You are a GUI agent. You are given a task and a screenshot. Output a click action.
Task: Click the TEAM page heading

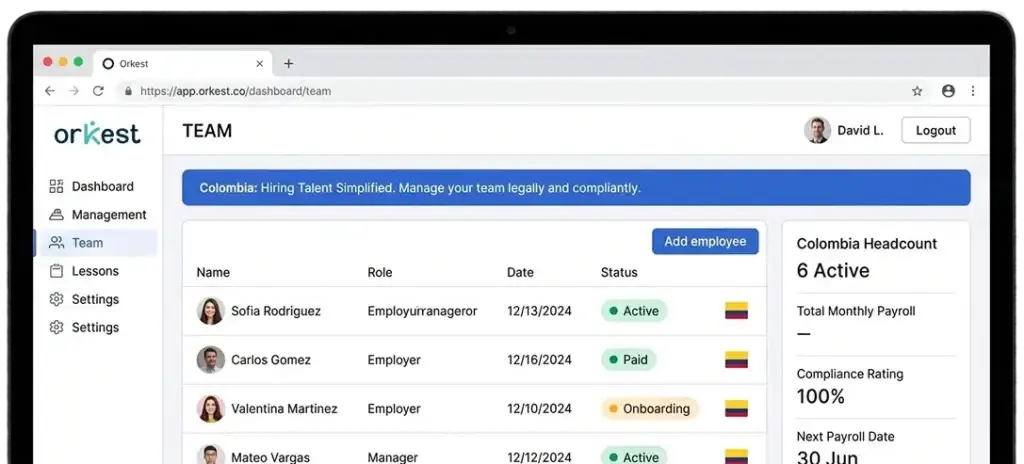tap(207, 131)
